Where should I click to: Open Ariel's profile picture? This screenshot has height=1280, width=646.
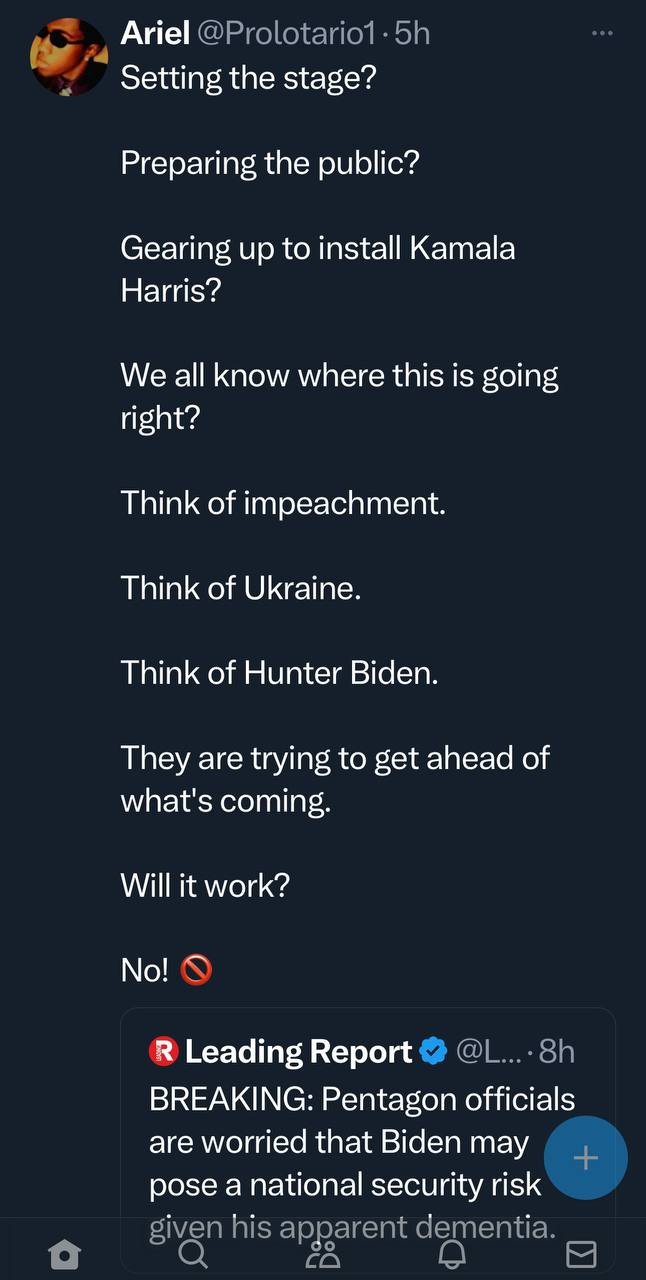(x=69, y=56)
